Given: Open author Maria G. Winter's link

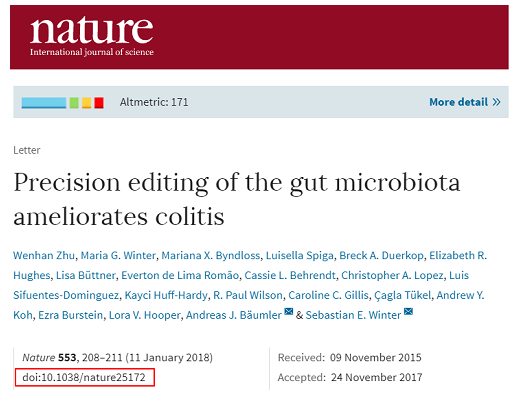Looking at the screenshot, I should (x=118, y=255).
